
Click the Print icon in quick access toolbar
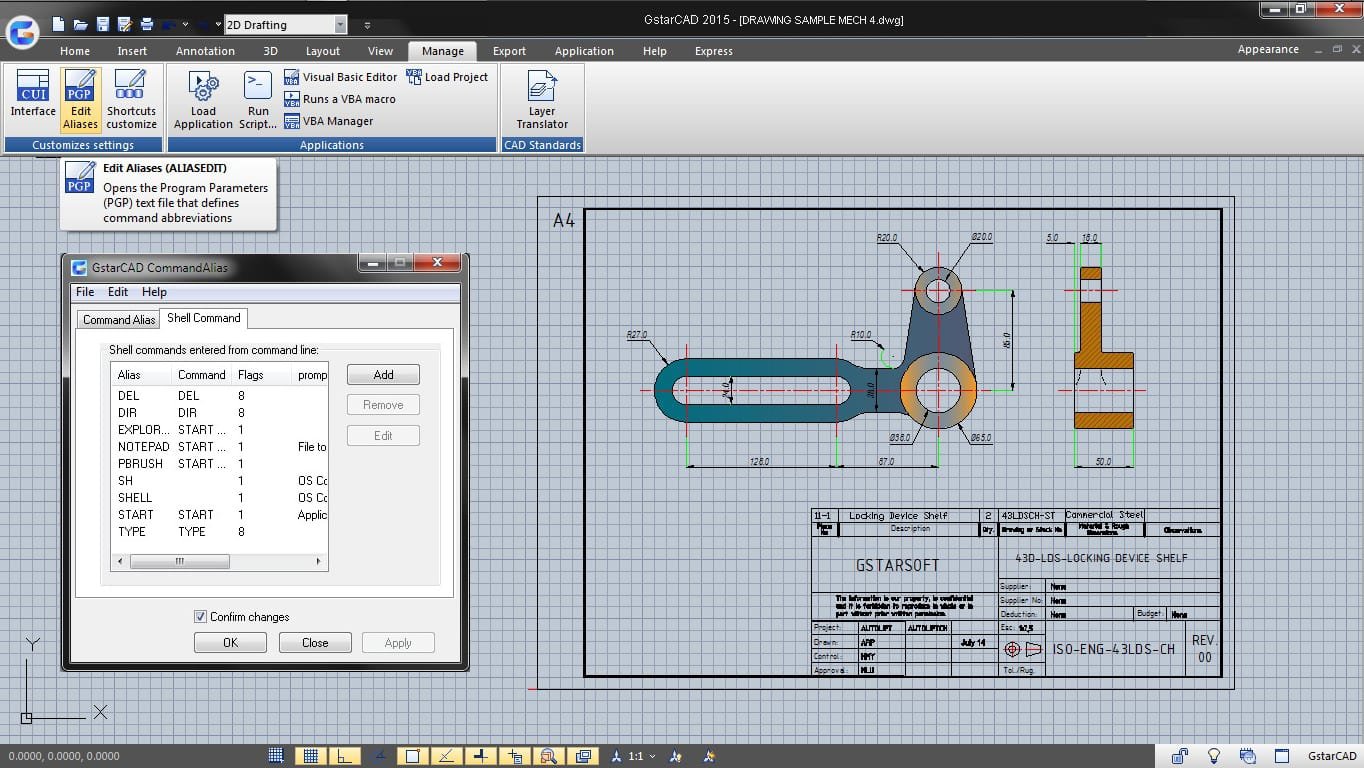pos(147,24)
